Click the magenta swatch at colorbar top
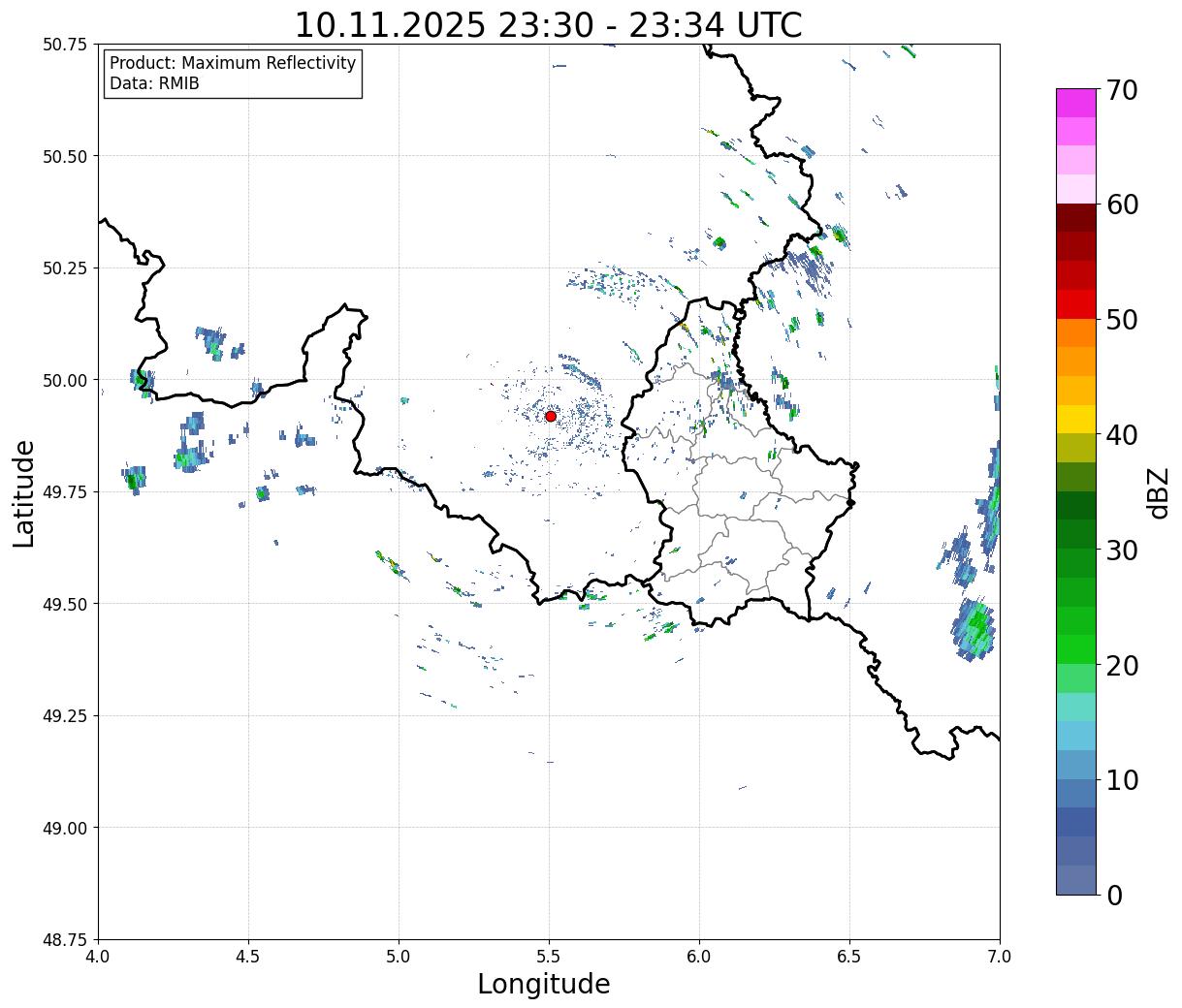This screenshot has width=1182, height=1008. (1076, 103)
